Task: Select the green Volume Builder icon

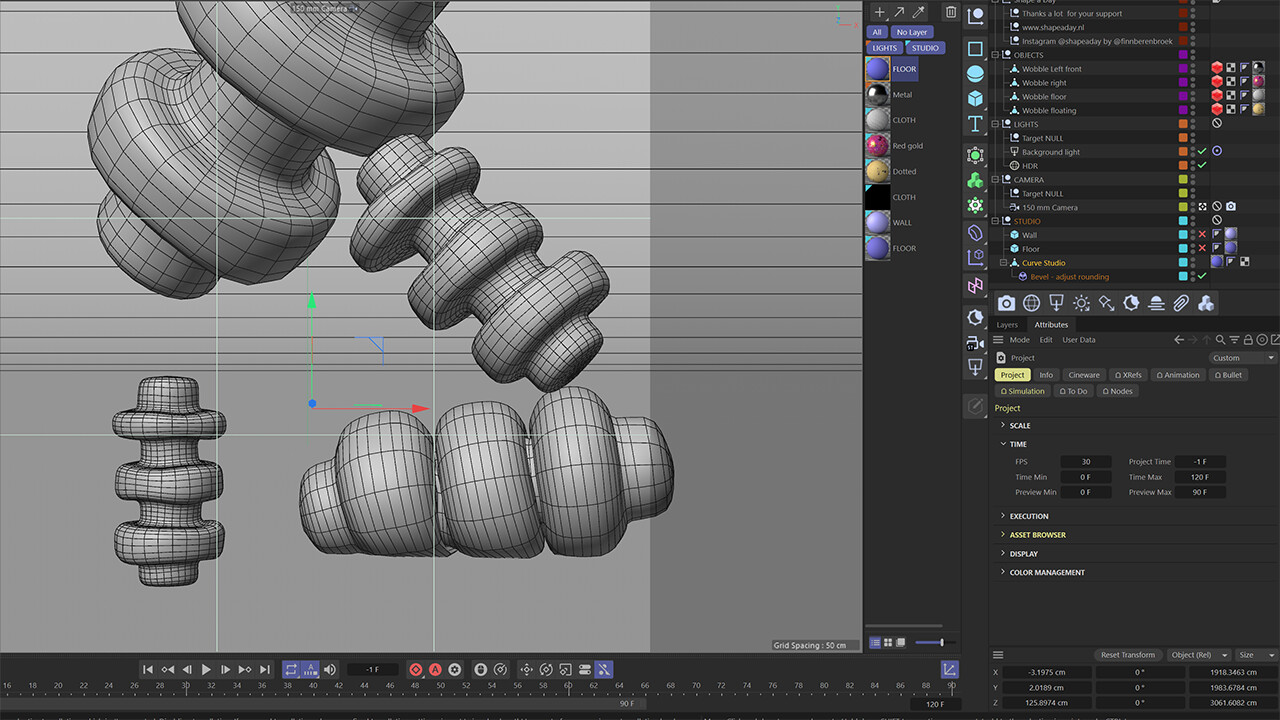Action: tap(975, 180)
